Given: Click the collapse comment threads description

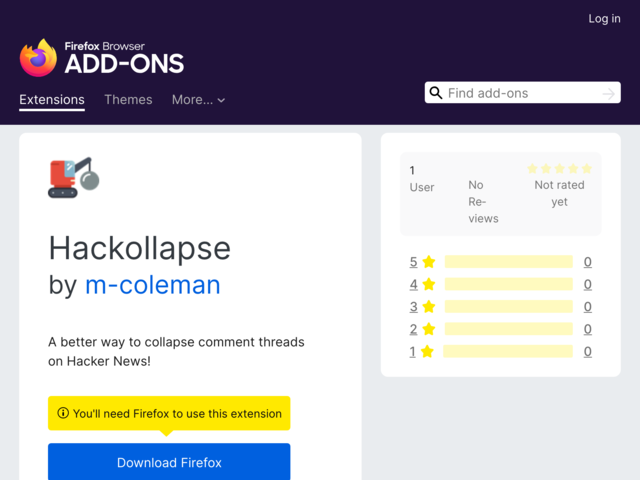Looking at the screenshot, I should click(176, 351).
